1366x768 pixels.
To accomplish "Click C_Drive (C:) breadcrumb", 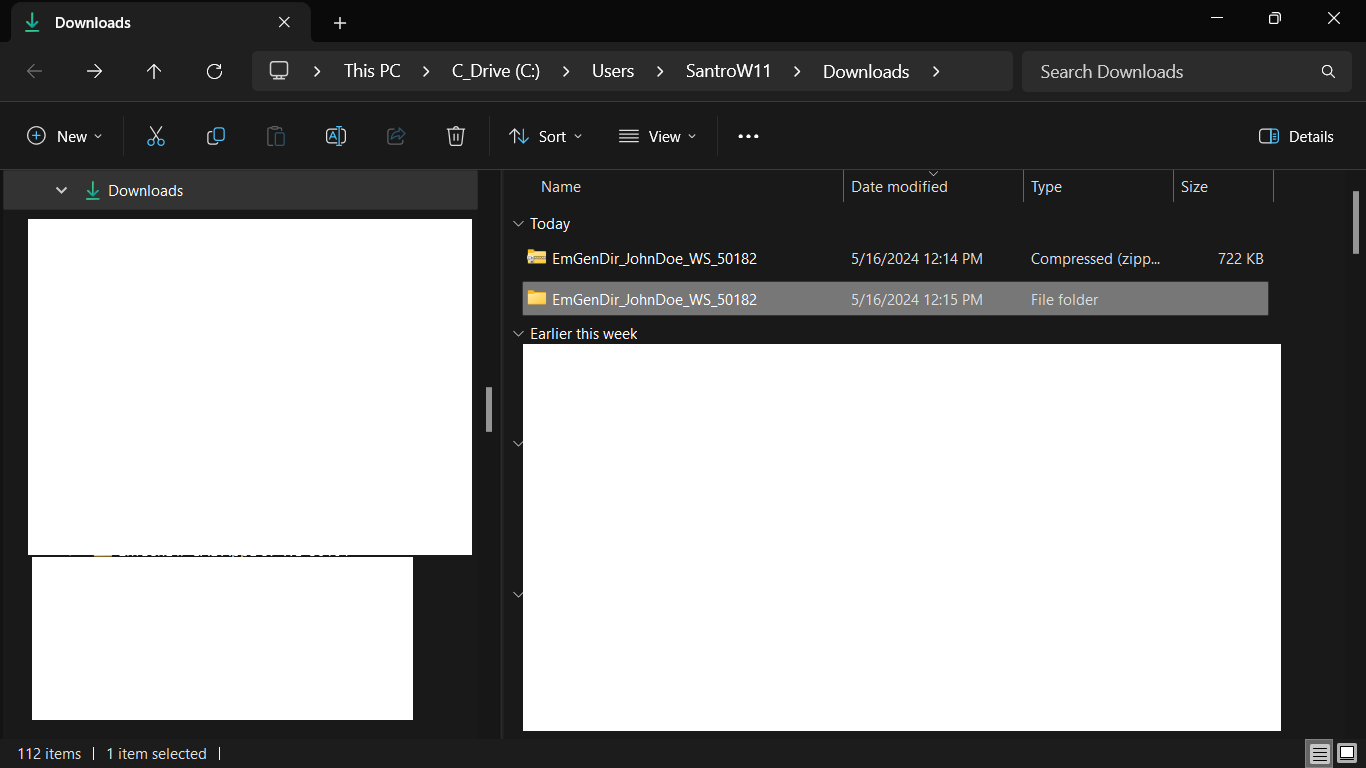I will (496, 71).
